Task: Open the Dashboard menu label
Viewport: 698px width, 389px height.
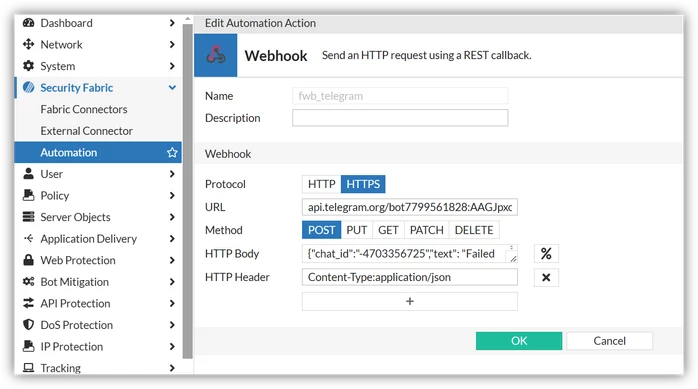Action: pyautogui.click(x=66, y=23)
